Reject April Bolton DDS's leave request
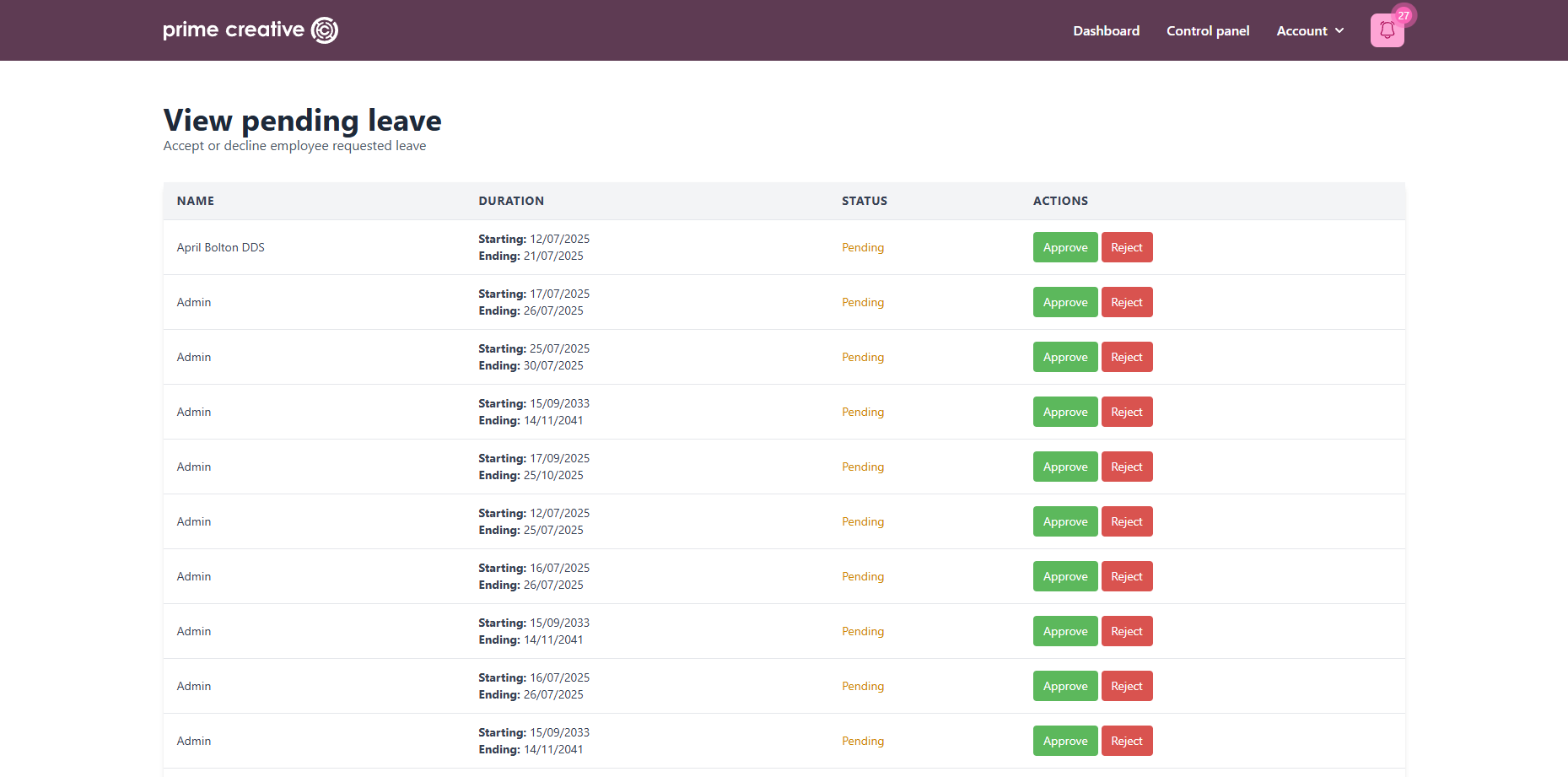The height and width of the screenshot is (777, 1568). 1126,247
